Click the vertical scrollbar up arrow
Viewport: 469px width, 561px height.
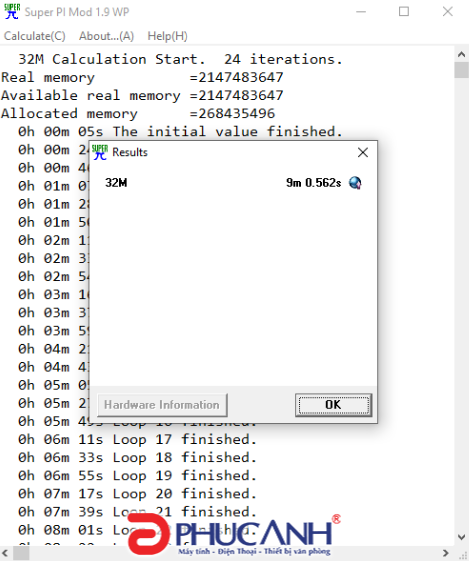coord(461,54)
